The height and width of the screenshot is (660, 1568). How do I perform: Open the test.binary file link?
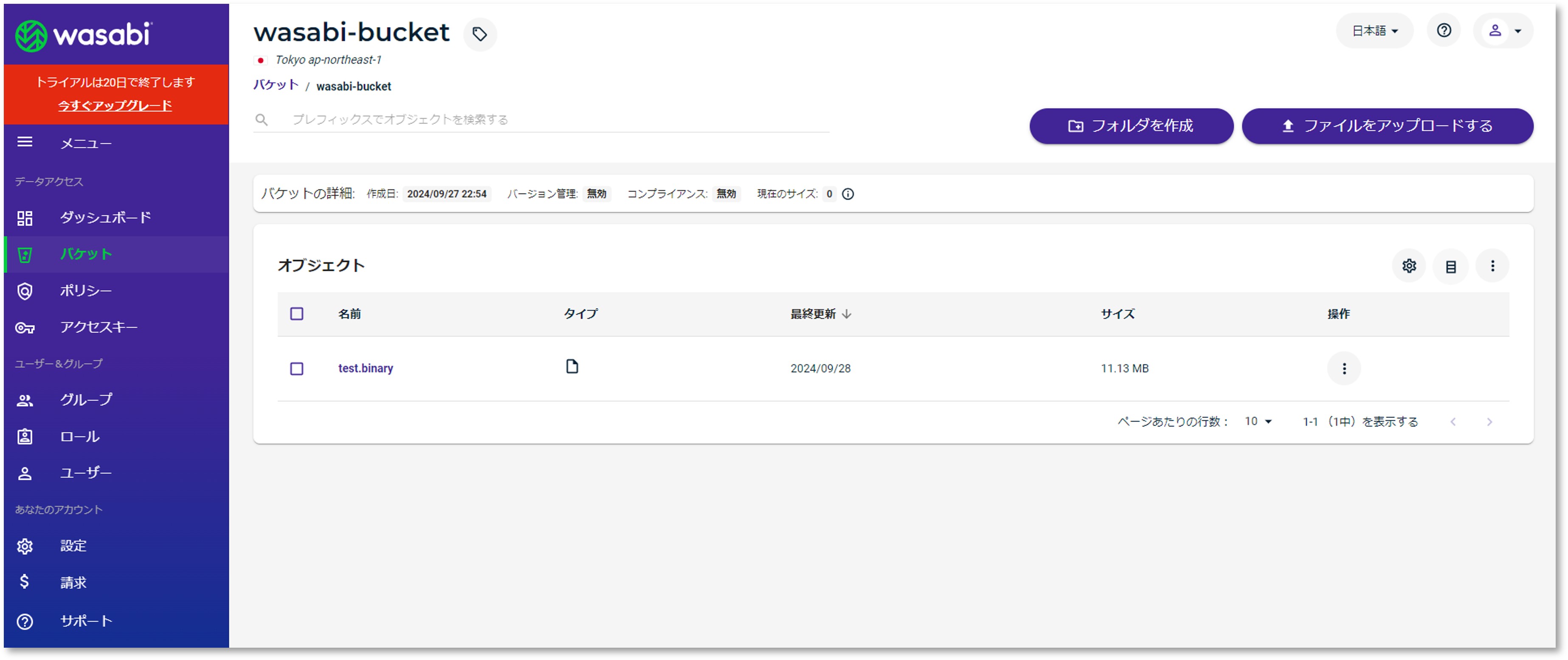tap(365, 369)
